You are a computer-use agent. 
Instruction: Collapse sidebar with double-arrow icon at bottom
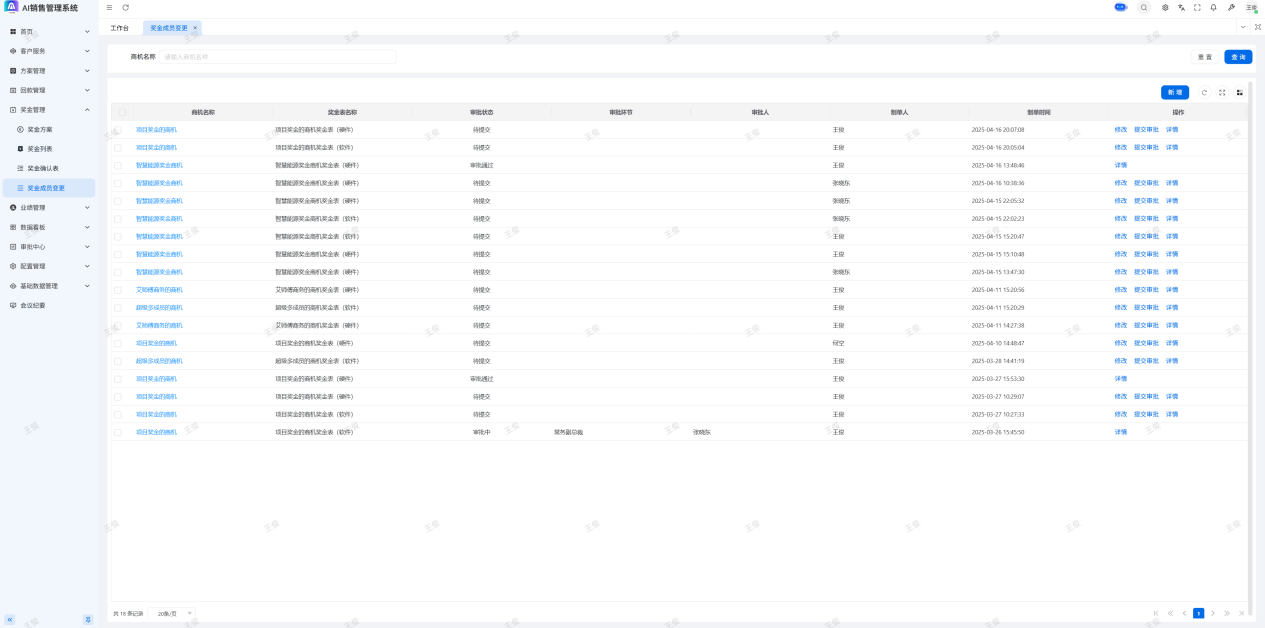coord(10,619)
